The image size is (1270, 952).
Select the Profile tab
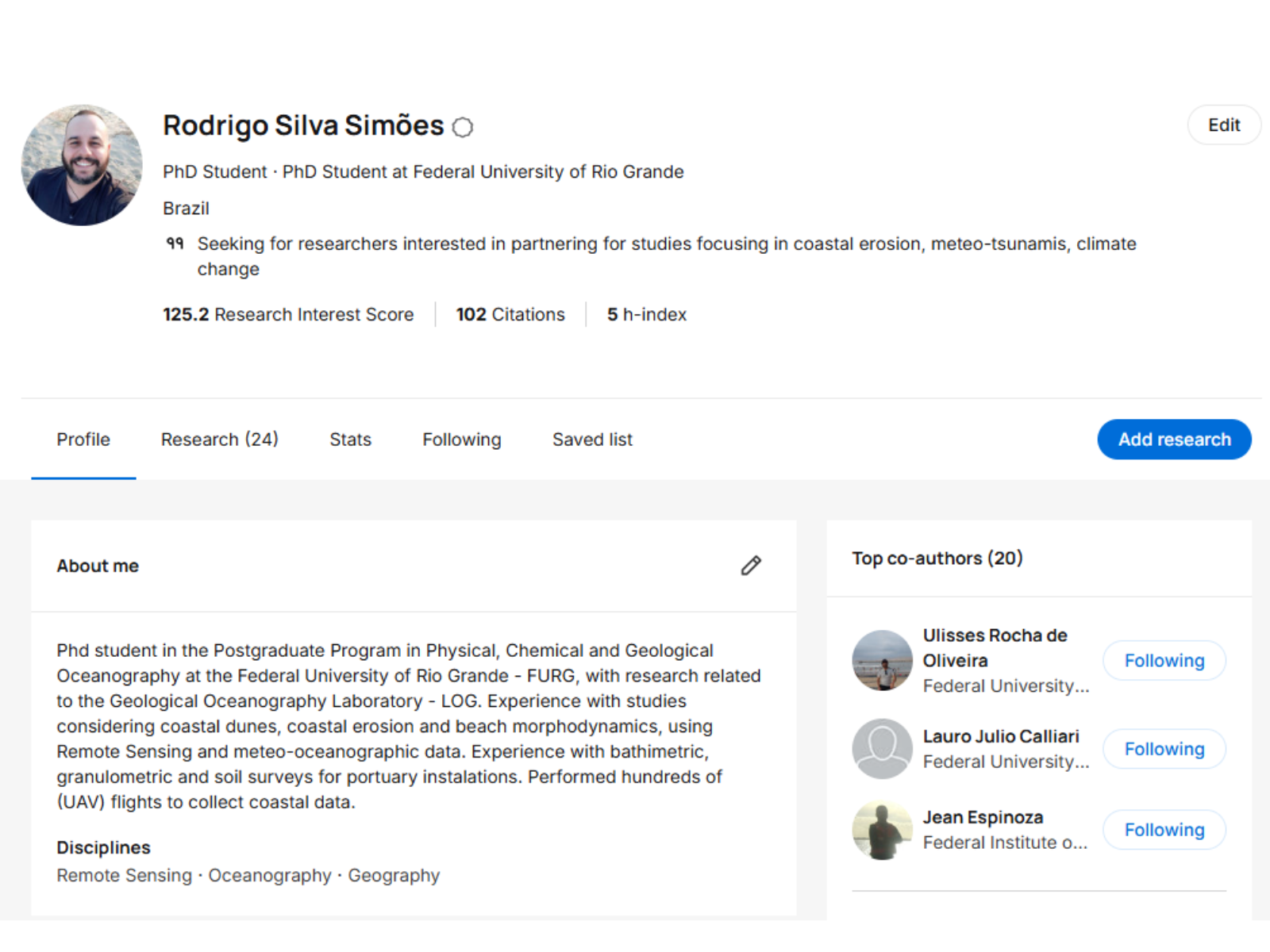[x=83, y=440]
